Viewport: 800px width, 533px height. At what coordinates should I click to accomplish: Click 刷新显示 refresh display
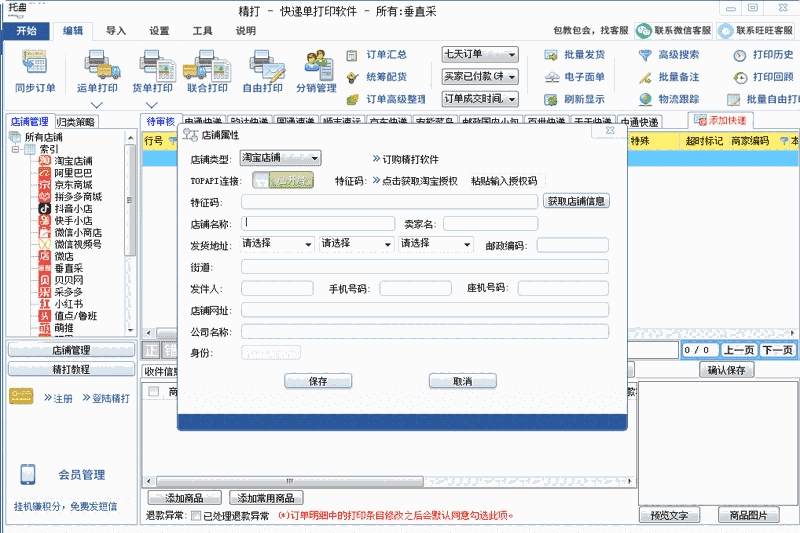click(x=574, y=99)
